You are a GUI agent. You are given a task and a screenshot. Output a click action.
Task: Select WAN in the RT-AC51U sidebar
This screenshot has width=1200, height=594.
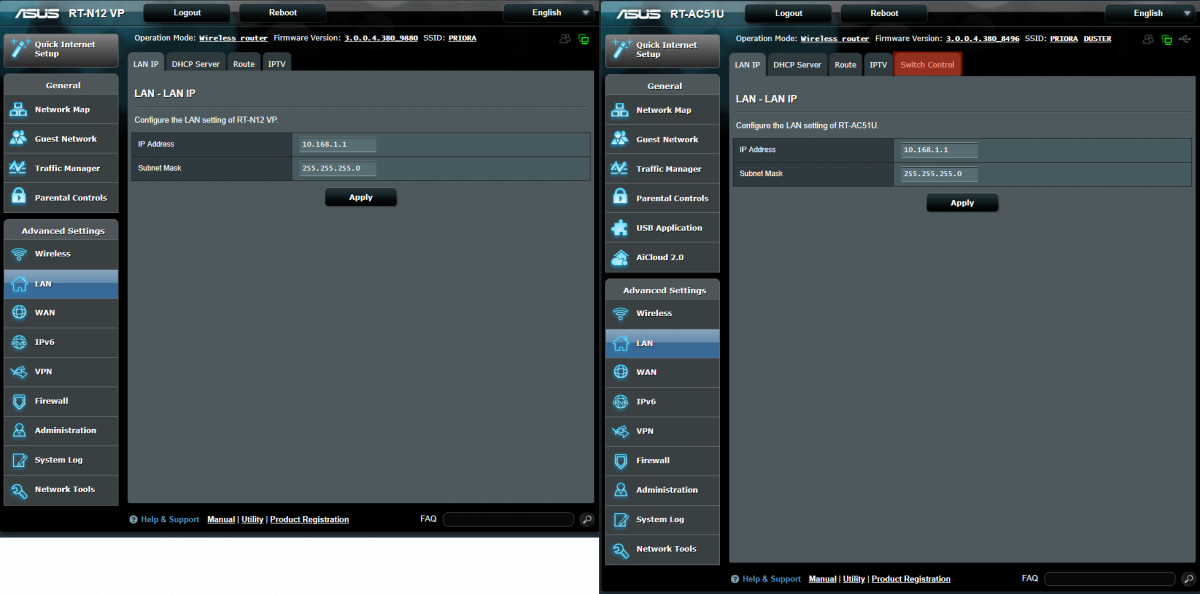(x=663, y=372)
